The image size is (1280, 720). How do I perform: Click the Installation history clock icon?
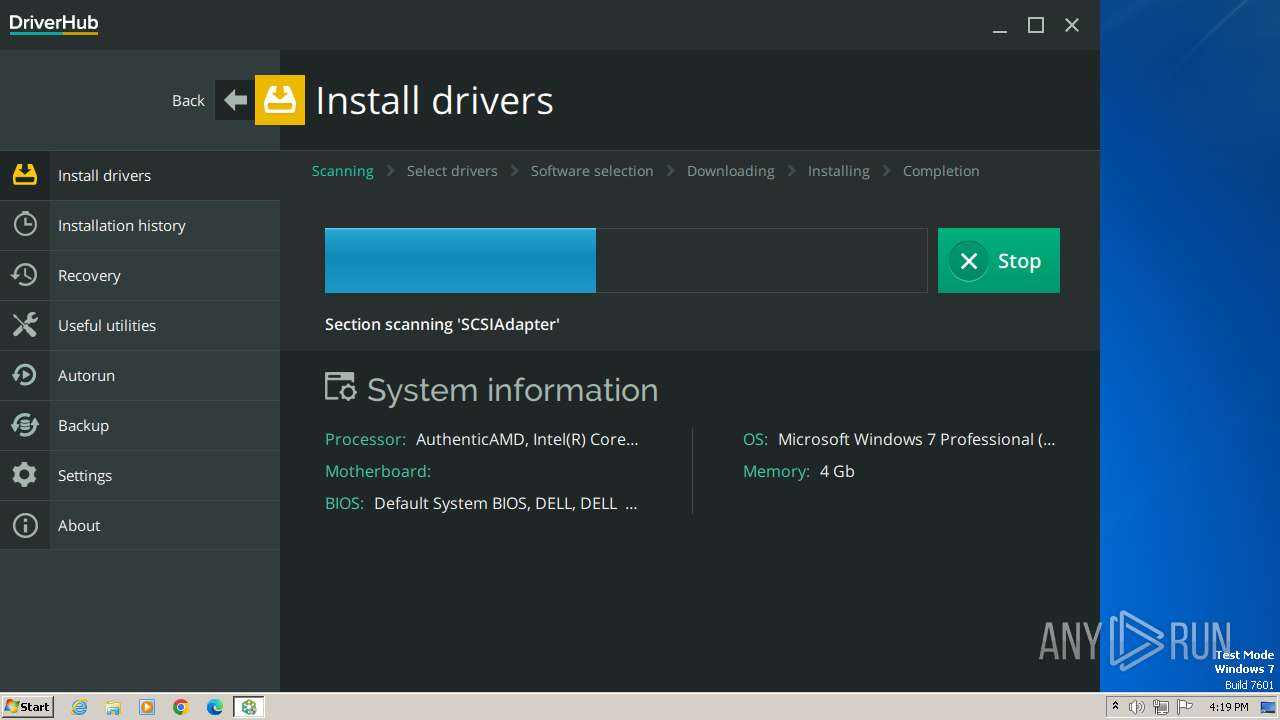pos(25,225)
